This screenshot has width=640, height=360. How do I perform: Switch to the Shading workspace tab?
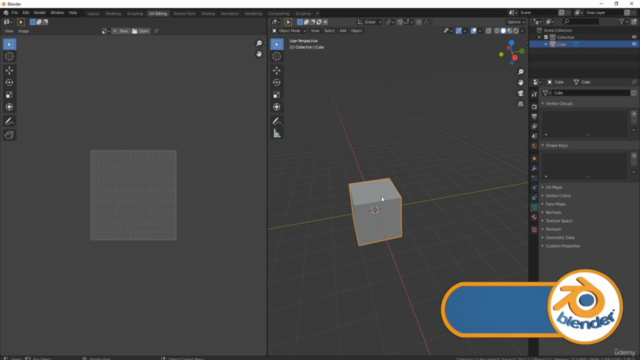[x=208, y=13]
